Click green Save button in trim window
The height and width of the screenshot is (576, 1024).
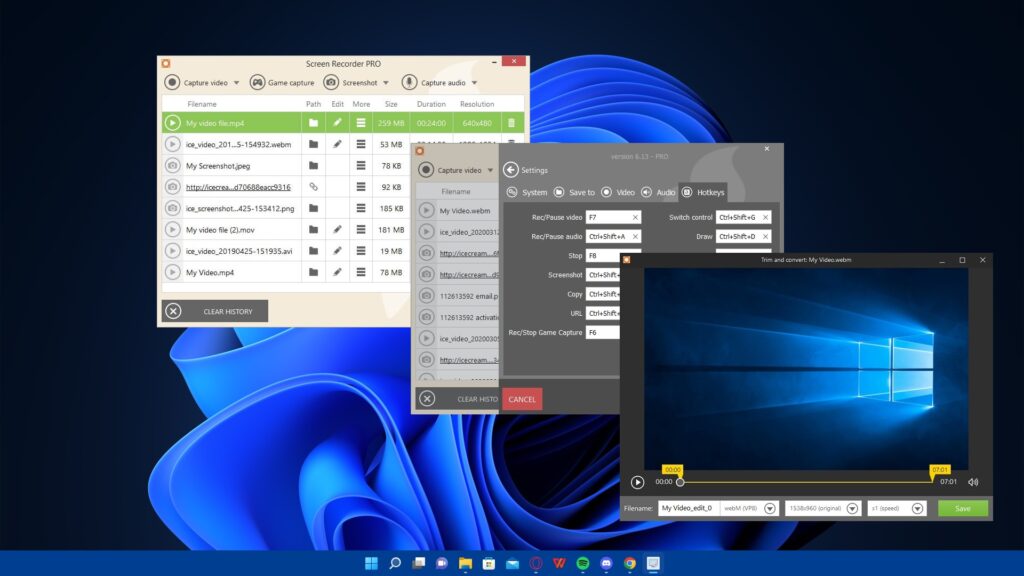pyautogui.click(x=963, y=508)
